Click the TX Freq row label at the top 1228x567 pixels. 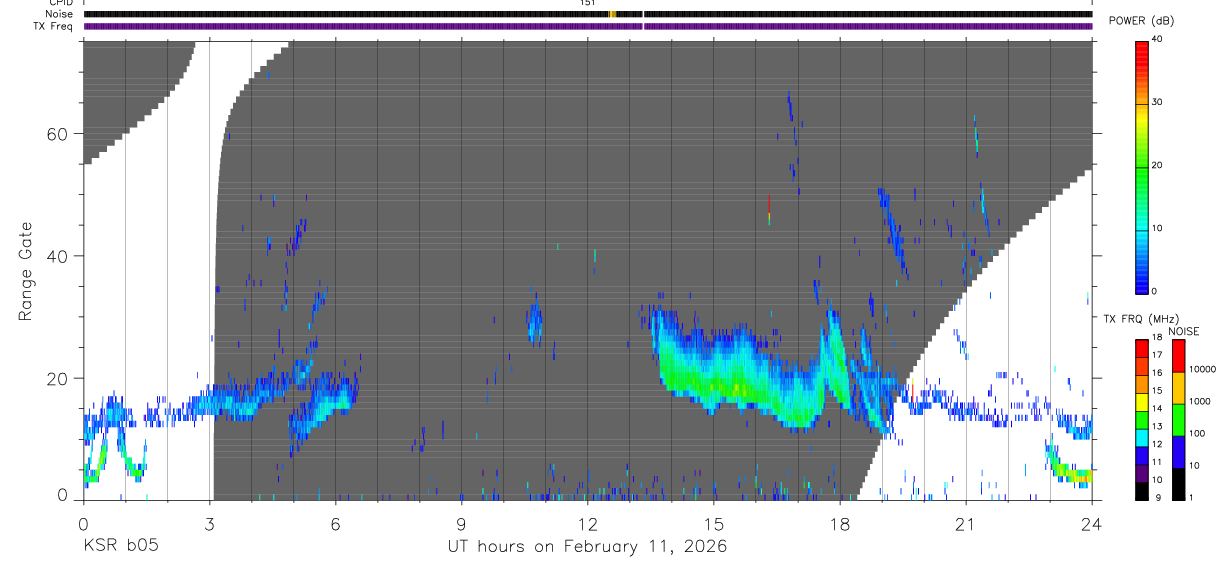55,26
